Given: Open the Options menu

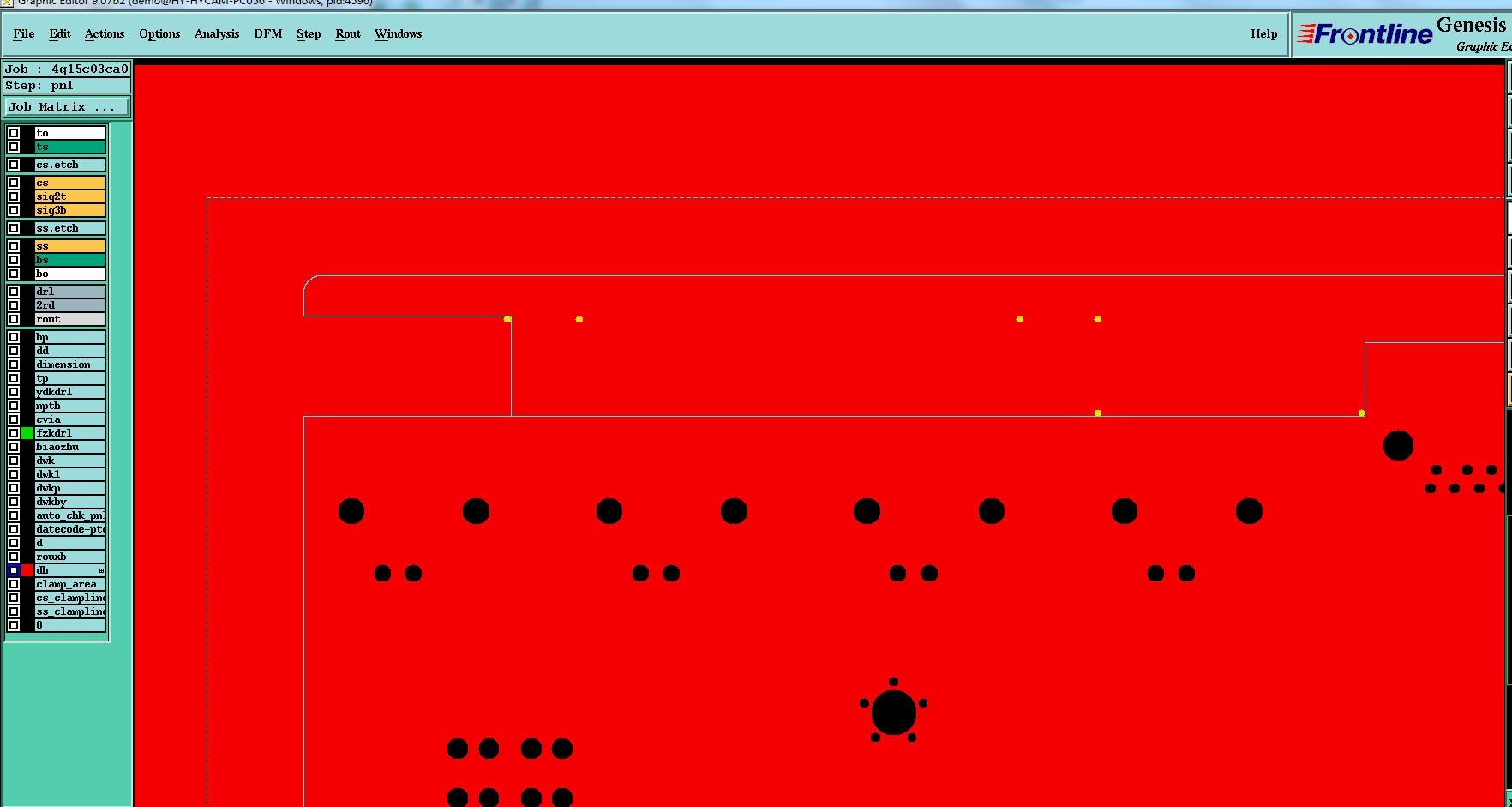Looking at the screenshot, I should pyautogui.click(x=159, y=33).
